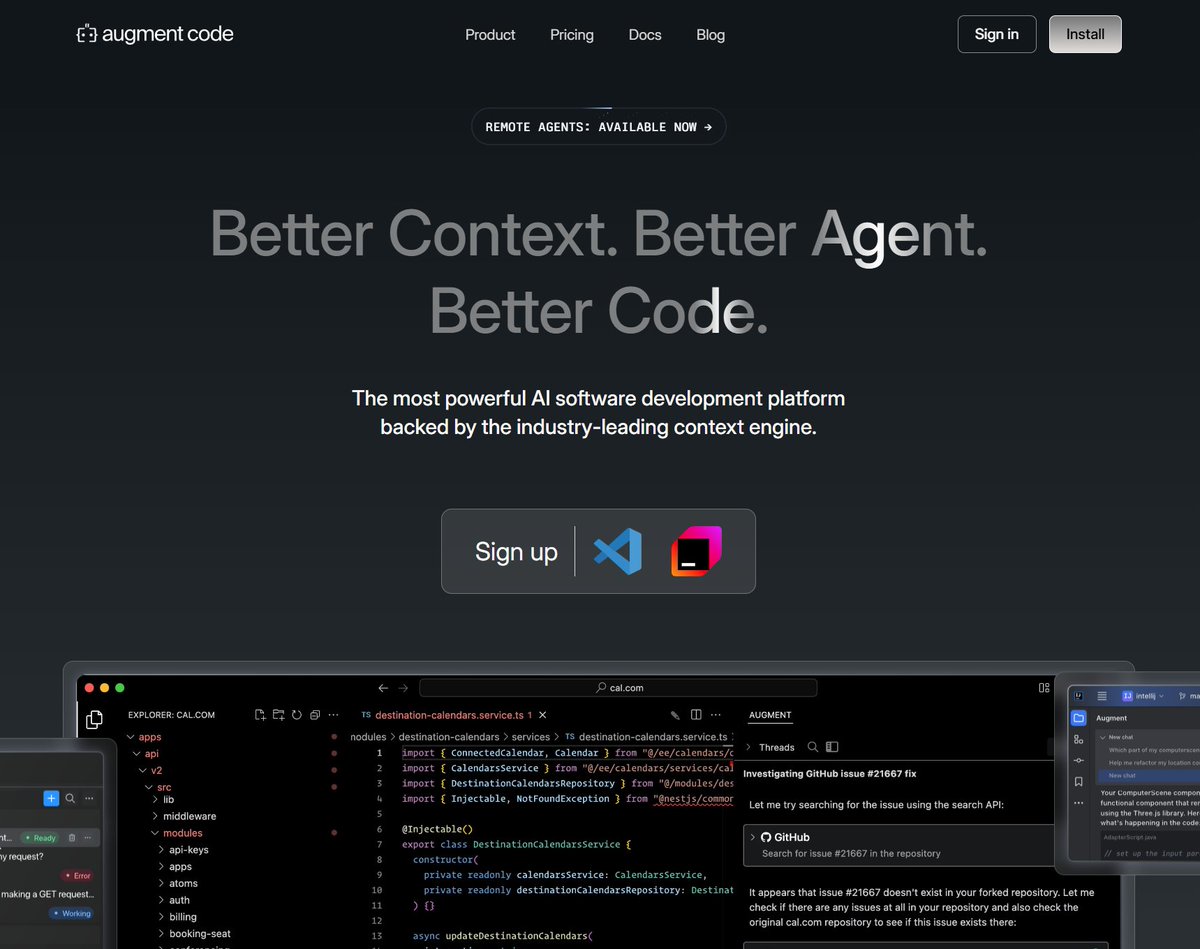Open IntelliJ hamburger main menu
Viewport: 1200px width, 949px height.
coord(1102,696)
